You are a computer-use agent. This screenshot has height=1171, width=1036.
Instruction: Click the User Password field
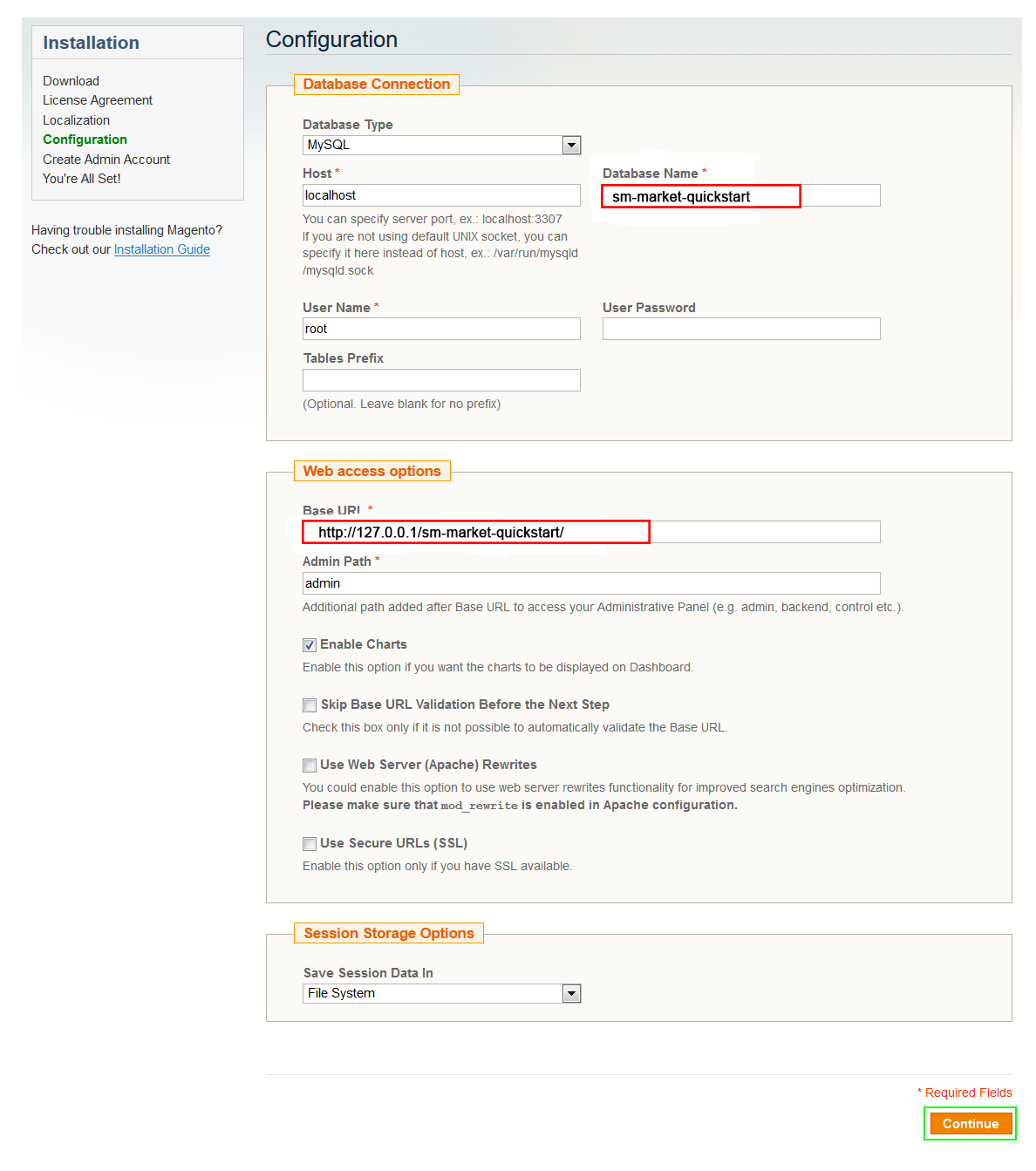pyautogui.click(x=741, y=329)
